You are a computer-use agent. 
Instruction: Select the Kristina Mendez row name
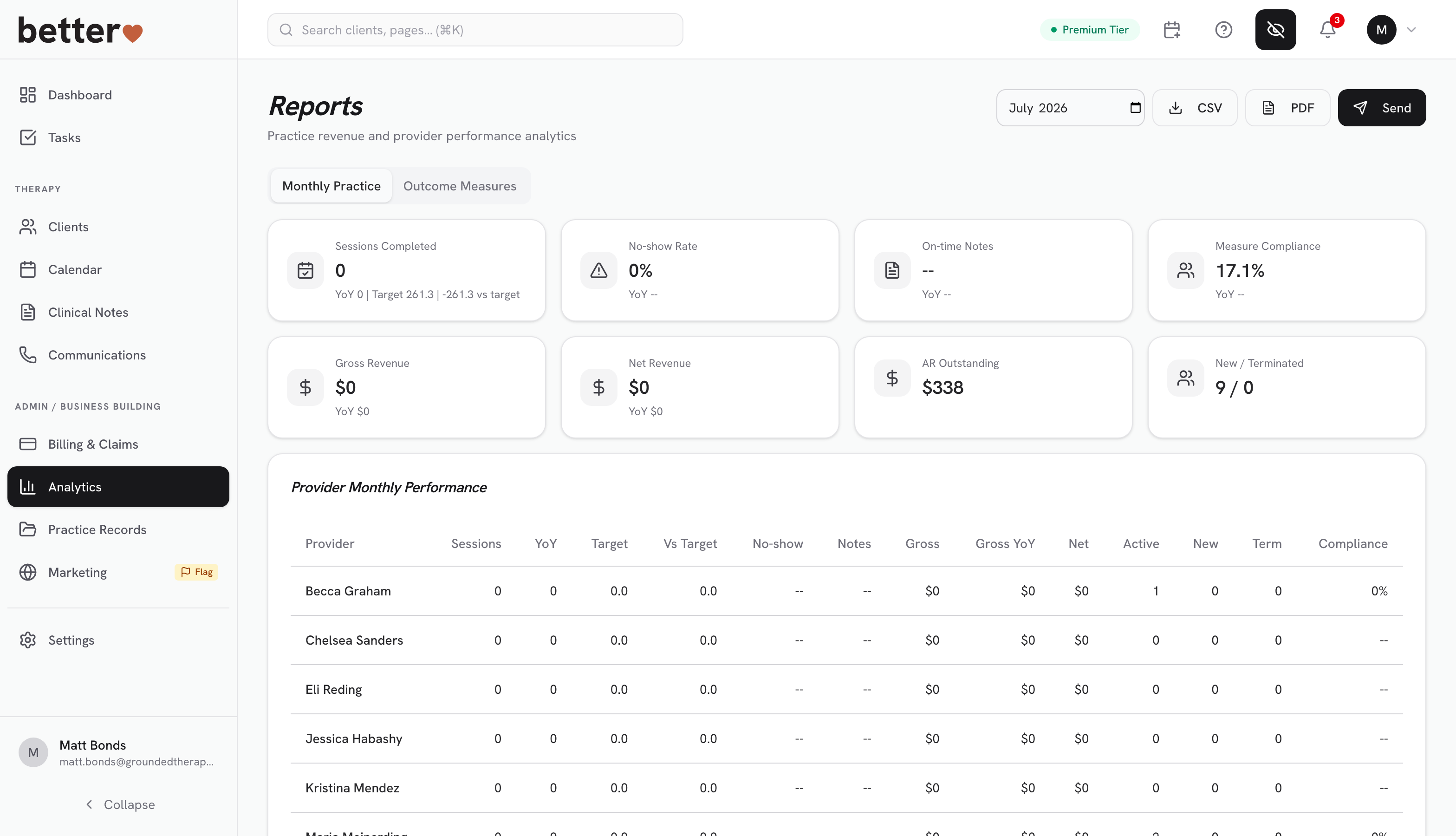click(x=352, y=788)
